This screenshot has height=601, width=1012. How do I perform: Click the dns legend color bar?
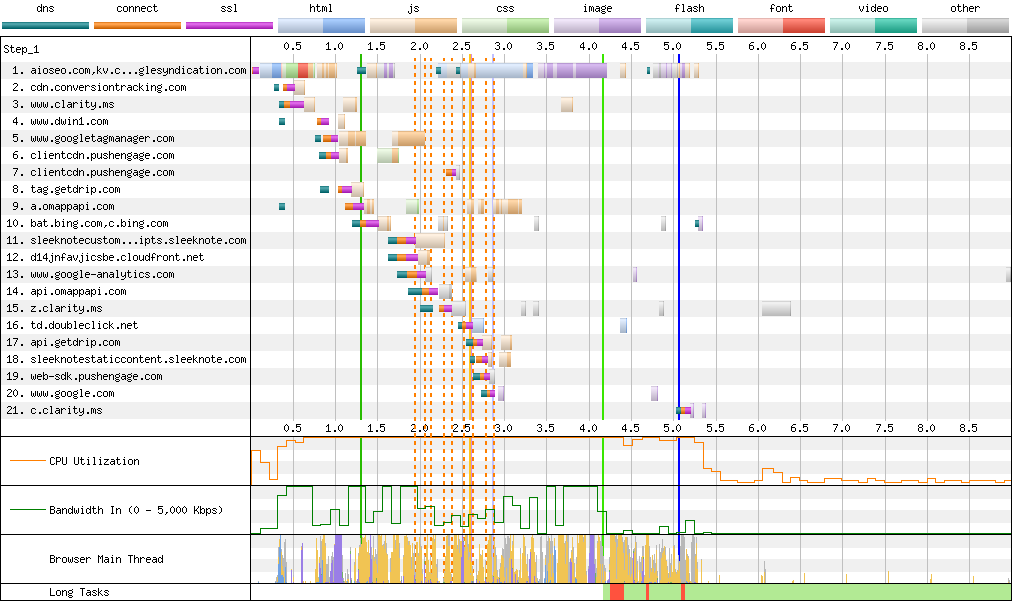pos(45,25)
